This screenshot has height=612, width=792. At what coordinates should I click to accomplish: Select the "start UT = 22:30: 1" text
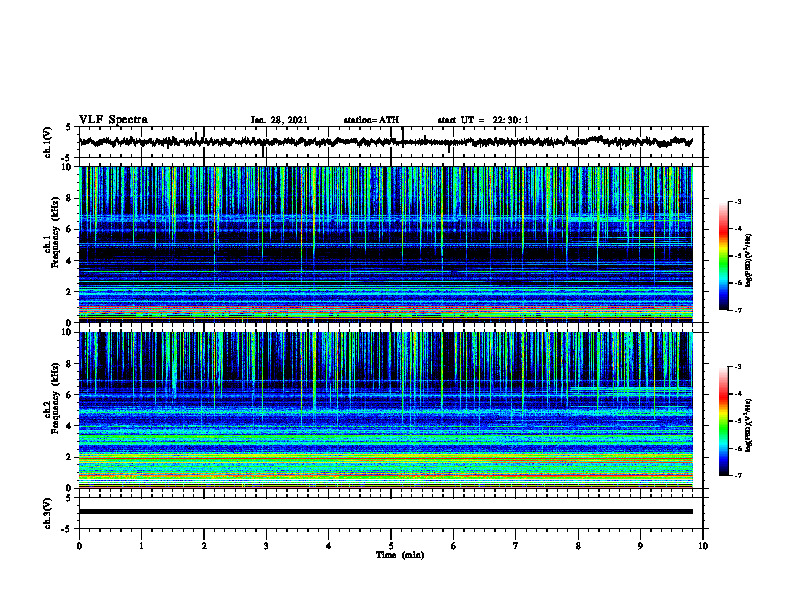coord(483,120)
